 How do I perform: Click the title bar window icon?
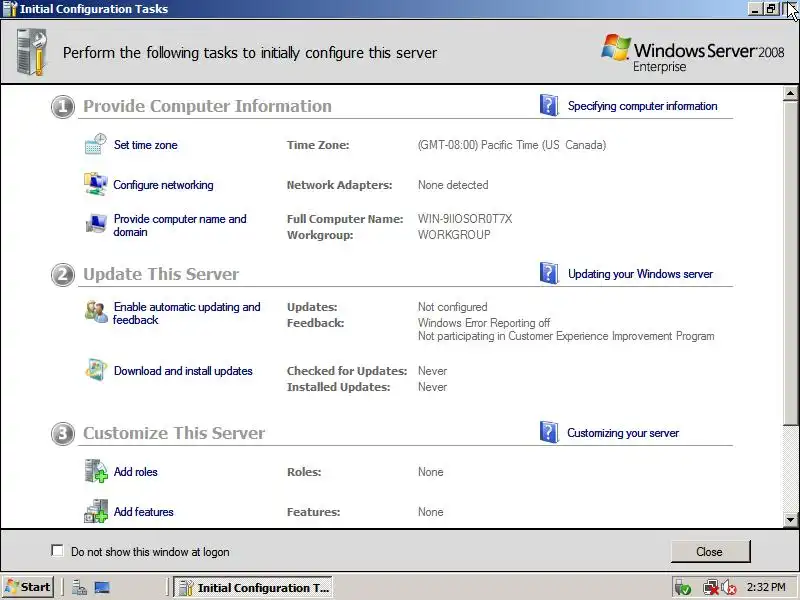click(x=10, y=9)
